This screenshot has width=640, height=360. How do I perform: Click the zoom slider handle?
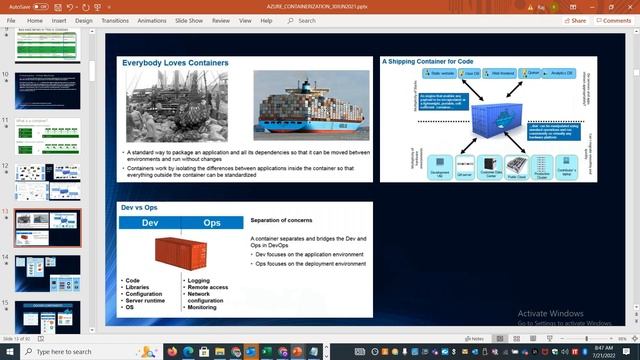click(x=587, y=339)
